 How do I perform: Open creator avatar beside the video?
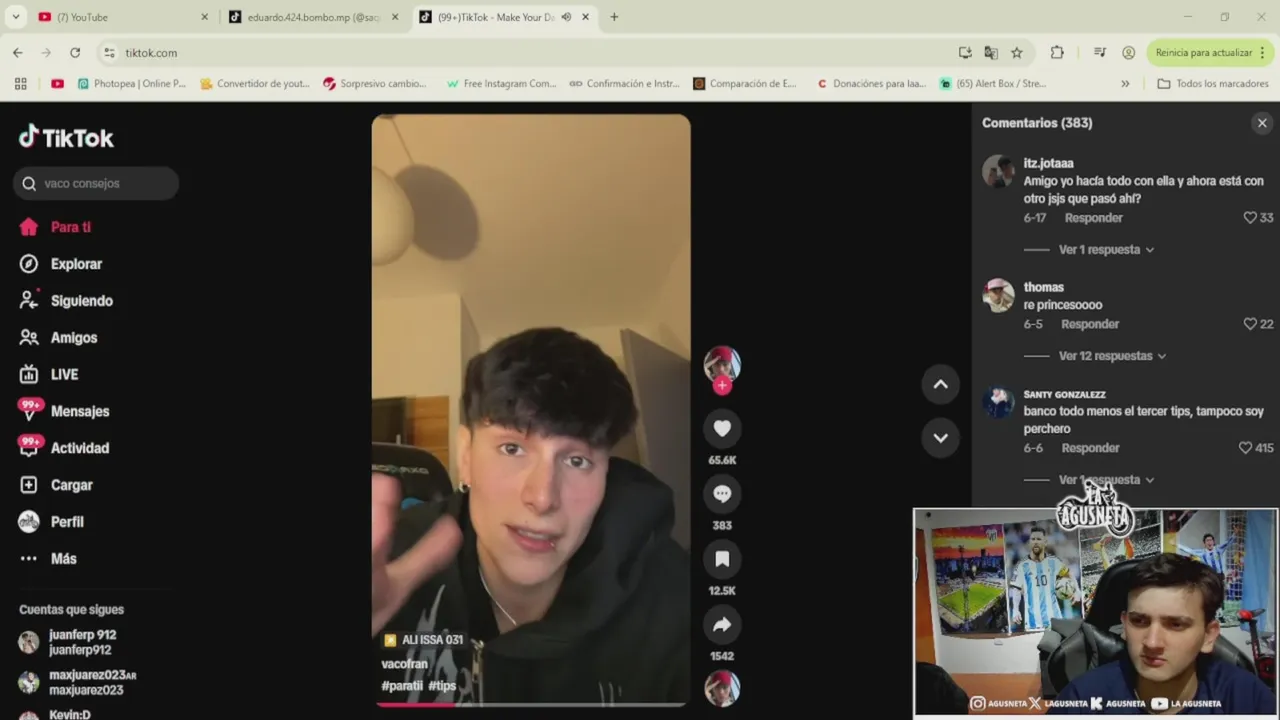[x=722, y=364]
